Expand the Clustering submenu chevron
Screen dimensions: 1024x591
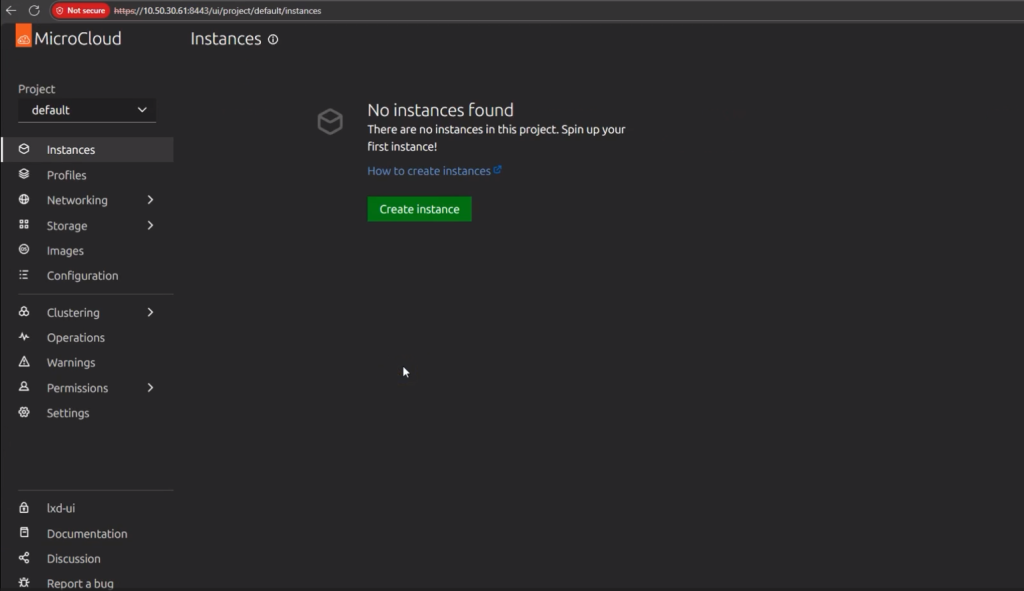[x=151, y=312]
